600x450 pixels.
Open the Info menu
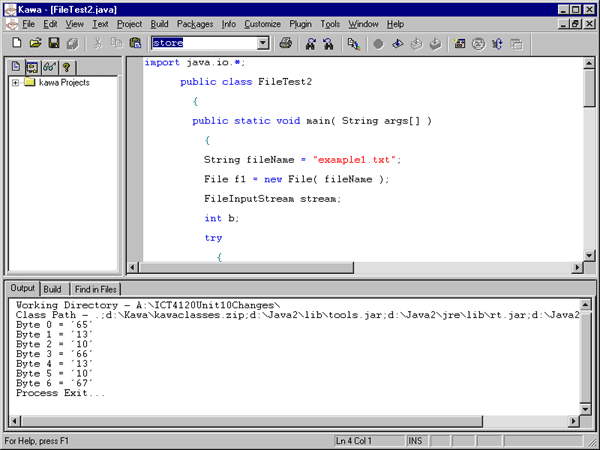229,24
